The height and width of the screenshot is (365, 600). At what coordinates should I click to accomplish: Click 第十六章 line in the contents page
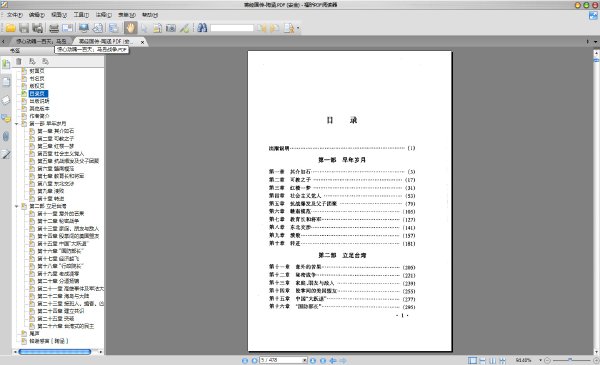click(342, 307)
